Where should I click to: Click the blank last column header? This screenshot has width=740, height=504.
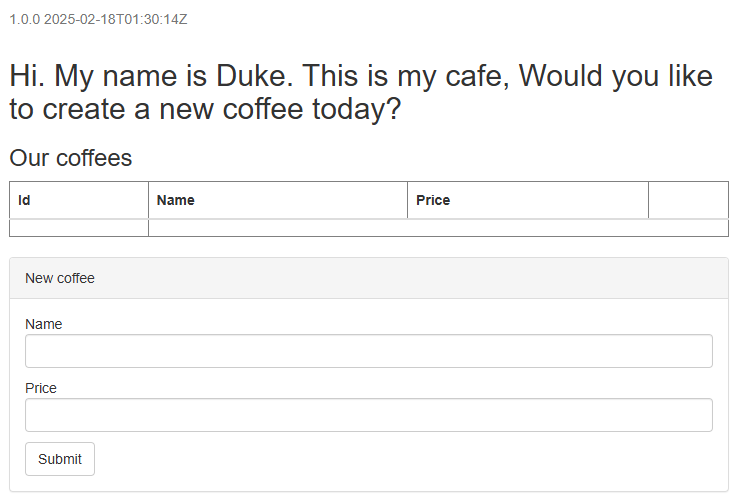click(x=688, y=200)
